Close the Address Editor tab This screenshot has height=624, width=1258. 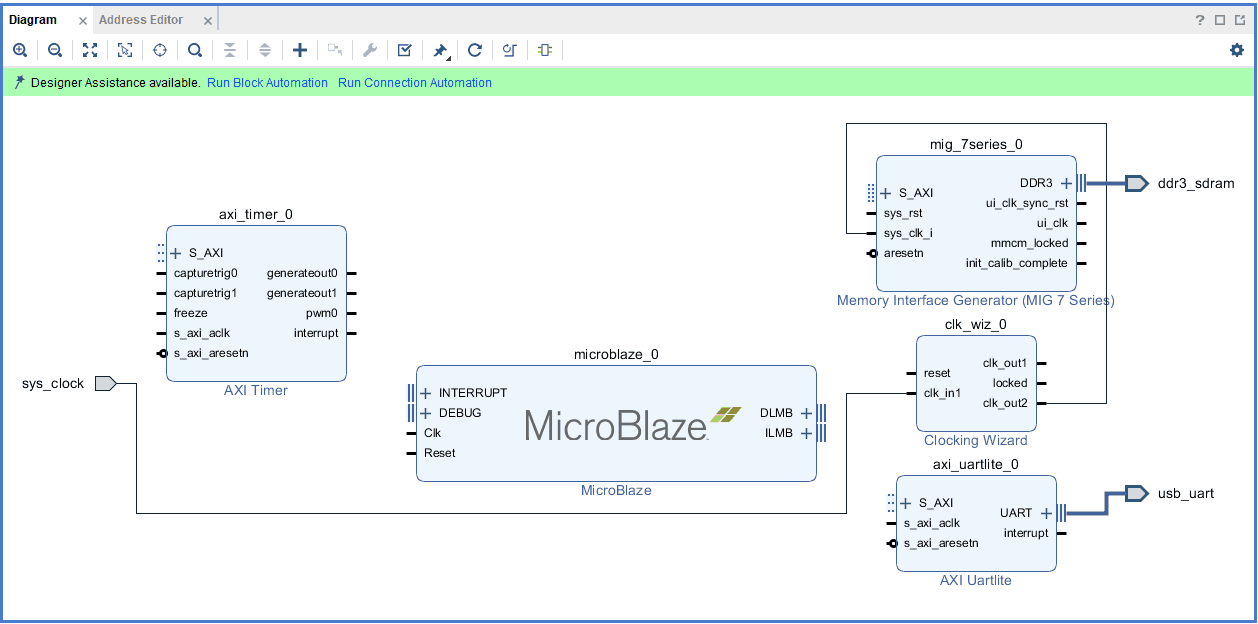tap(207, 20)
